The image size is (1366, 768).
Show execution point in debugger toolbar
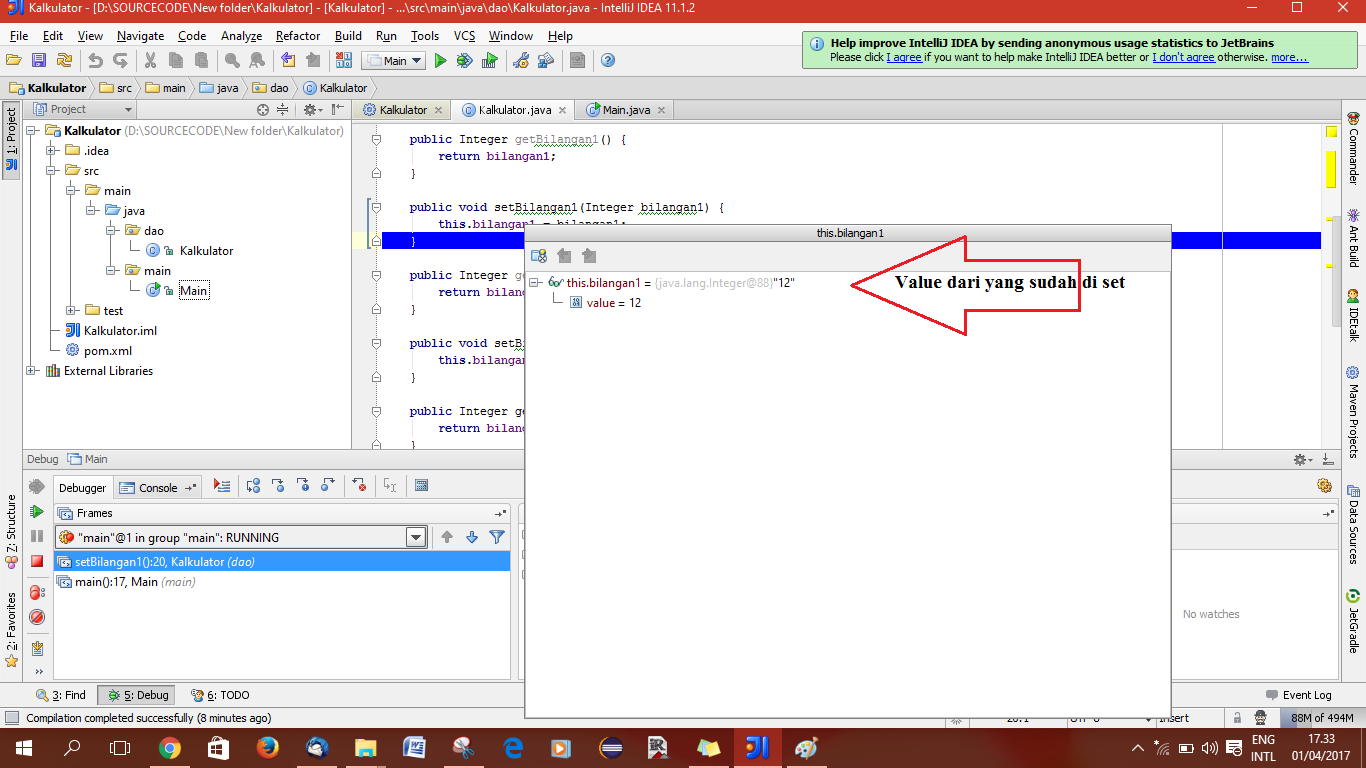(x=222, y=486)
